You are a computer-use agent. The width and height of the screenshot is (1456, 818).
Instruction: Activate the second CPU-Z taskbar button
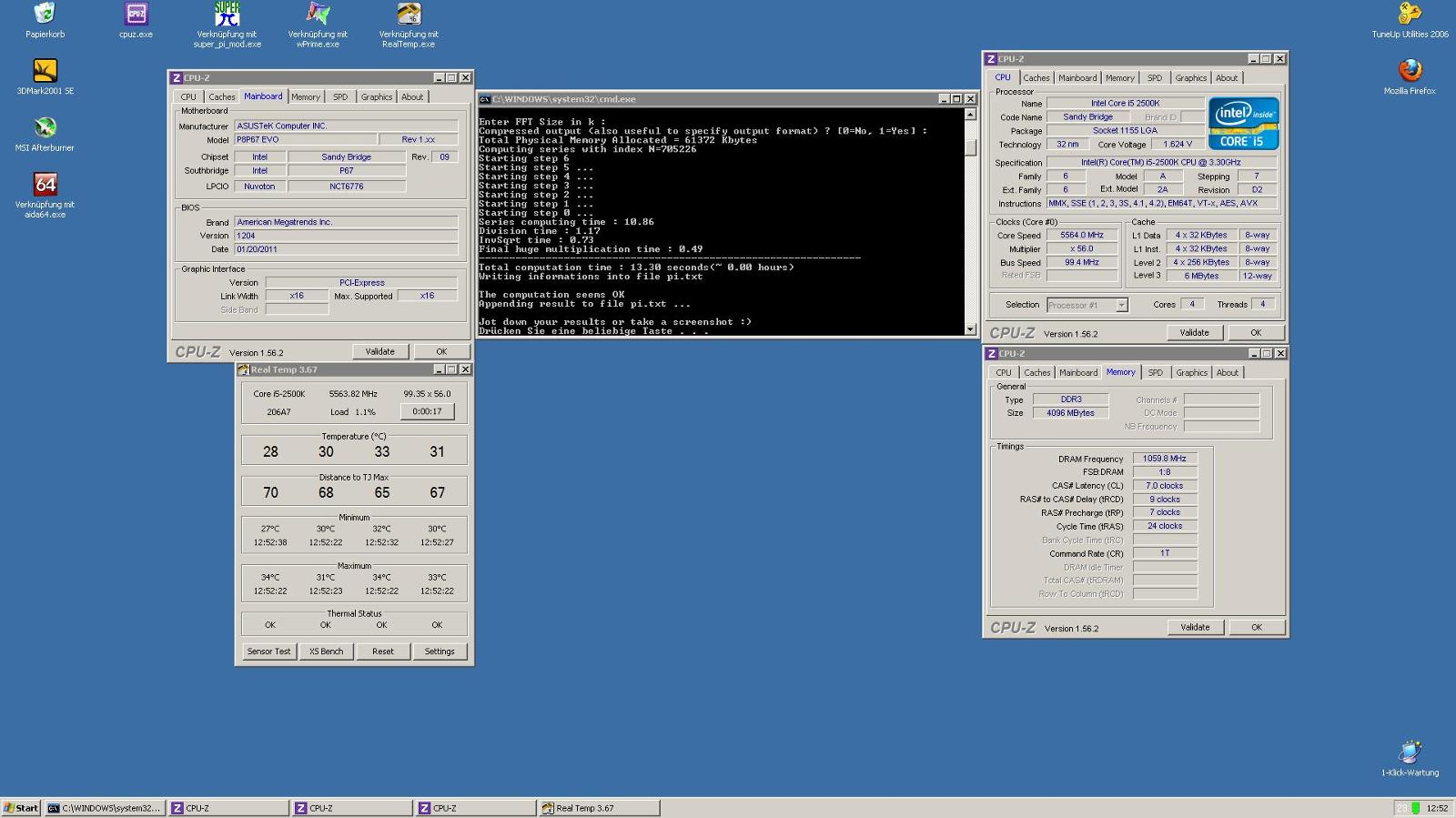point(352,808)
